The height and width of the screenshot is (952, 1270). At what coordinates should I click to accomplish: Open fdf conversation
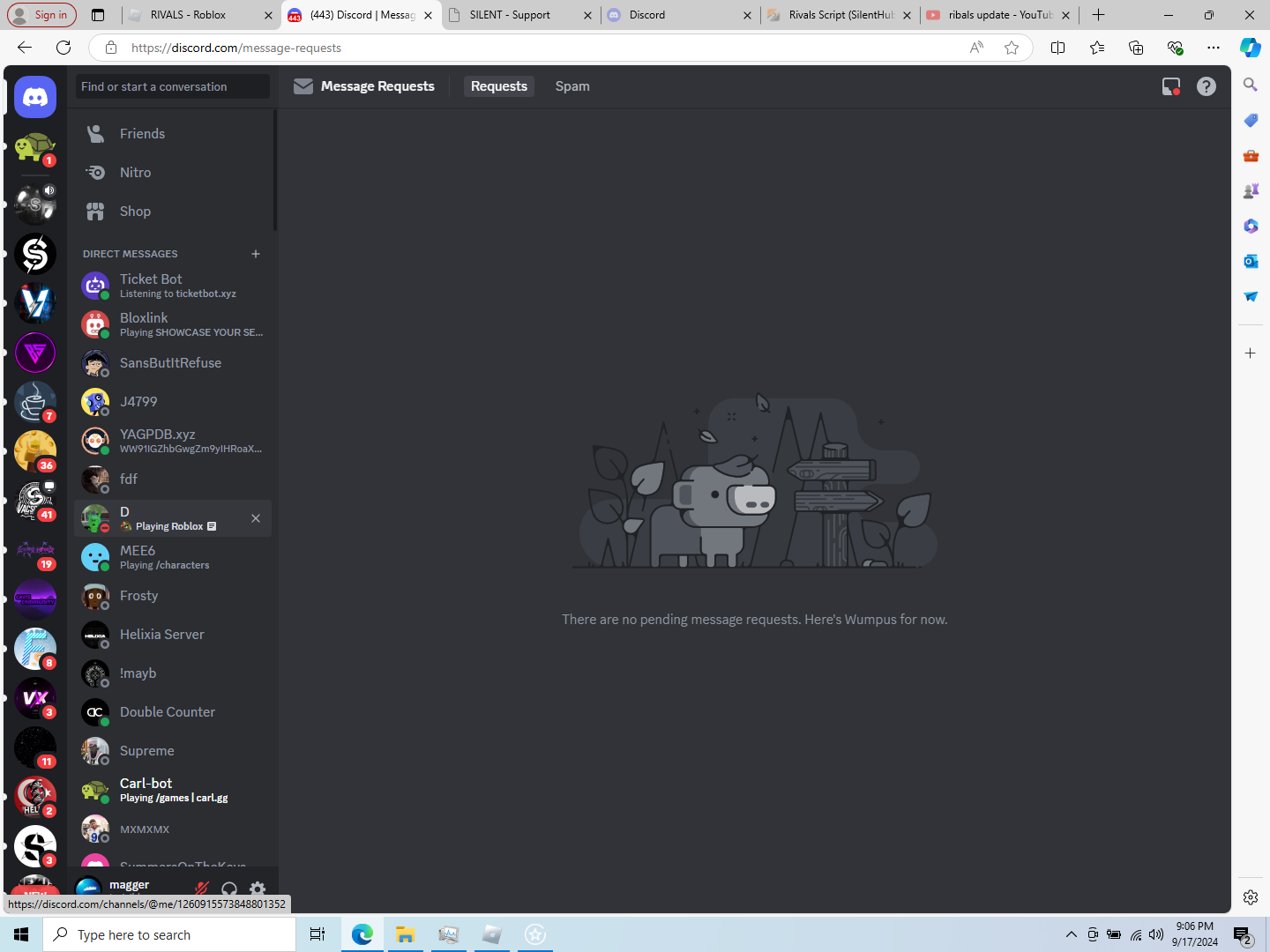tap(173, 480)
